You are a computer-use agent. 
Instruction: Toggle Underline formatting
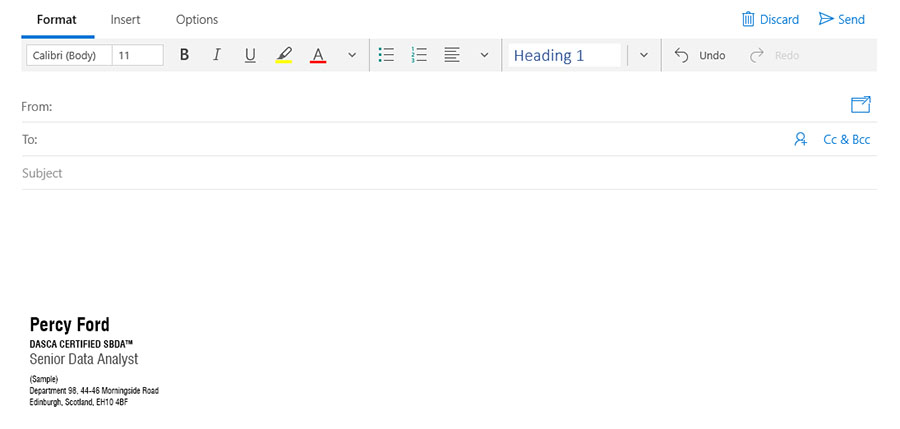click(x=250, y=55)
